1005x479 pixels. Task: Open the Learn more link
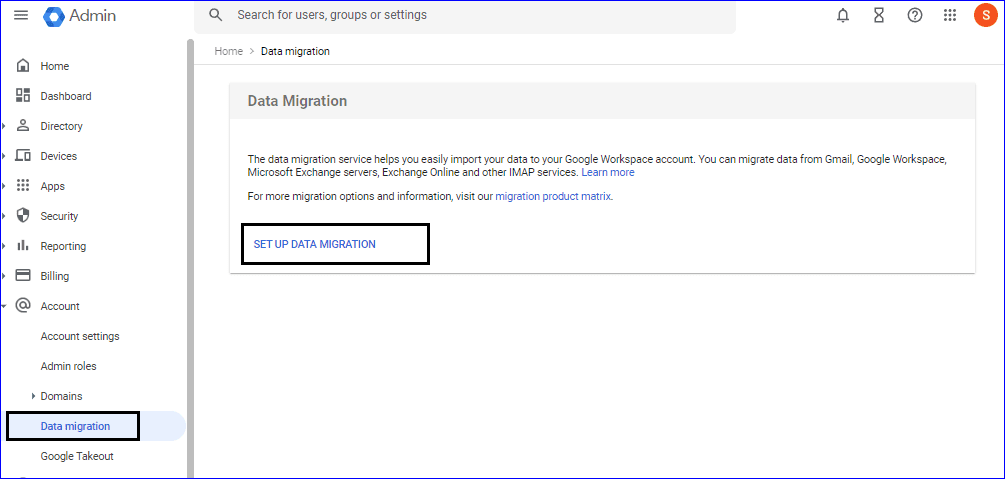(608, 172)
